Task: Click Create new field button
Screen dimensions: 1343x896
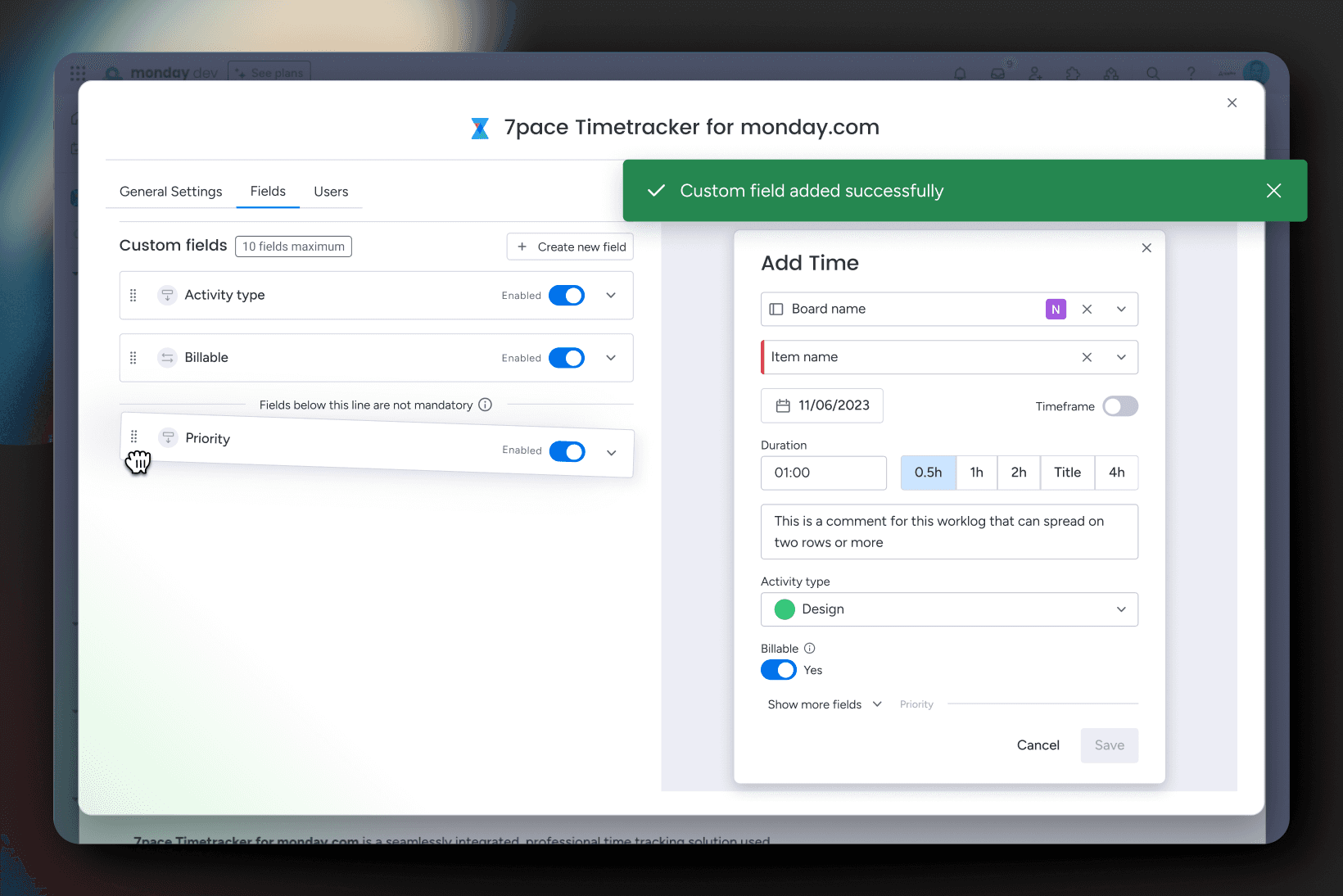Action: click(x=570, y=247)
